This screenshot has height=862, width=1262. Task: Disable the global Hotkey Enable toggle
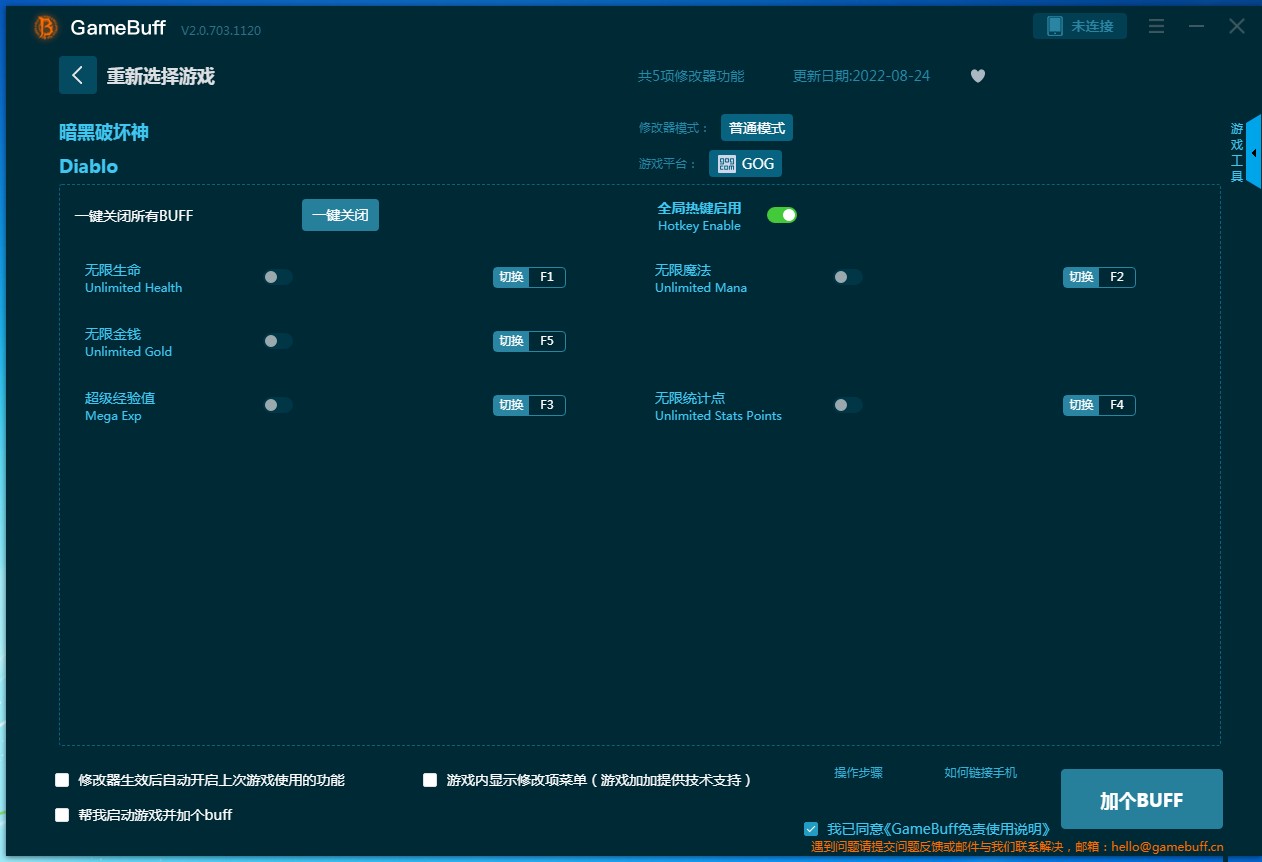click(782, 215)
